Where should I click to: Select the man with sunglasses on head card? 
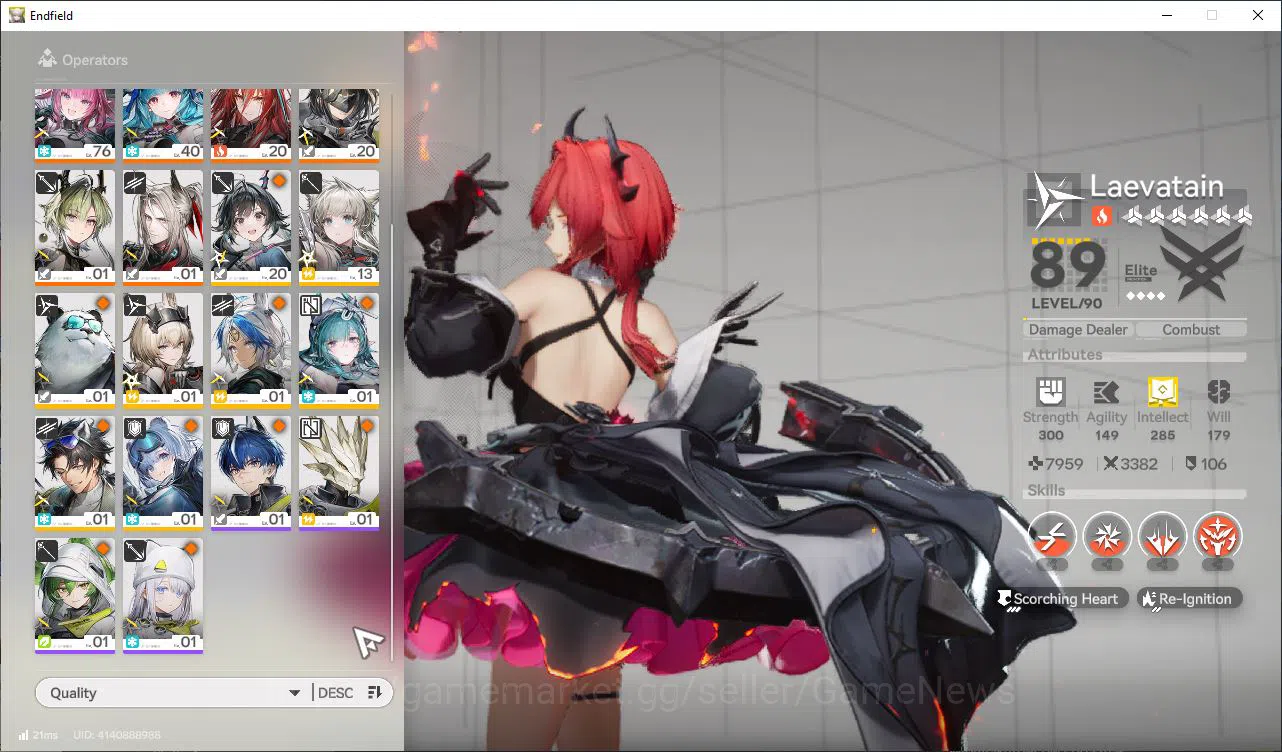tap(75, 473)
